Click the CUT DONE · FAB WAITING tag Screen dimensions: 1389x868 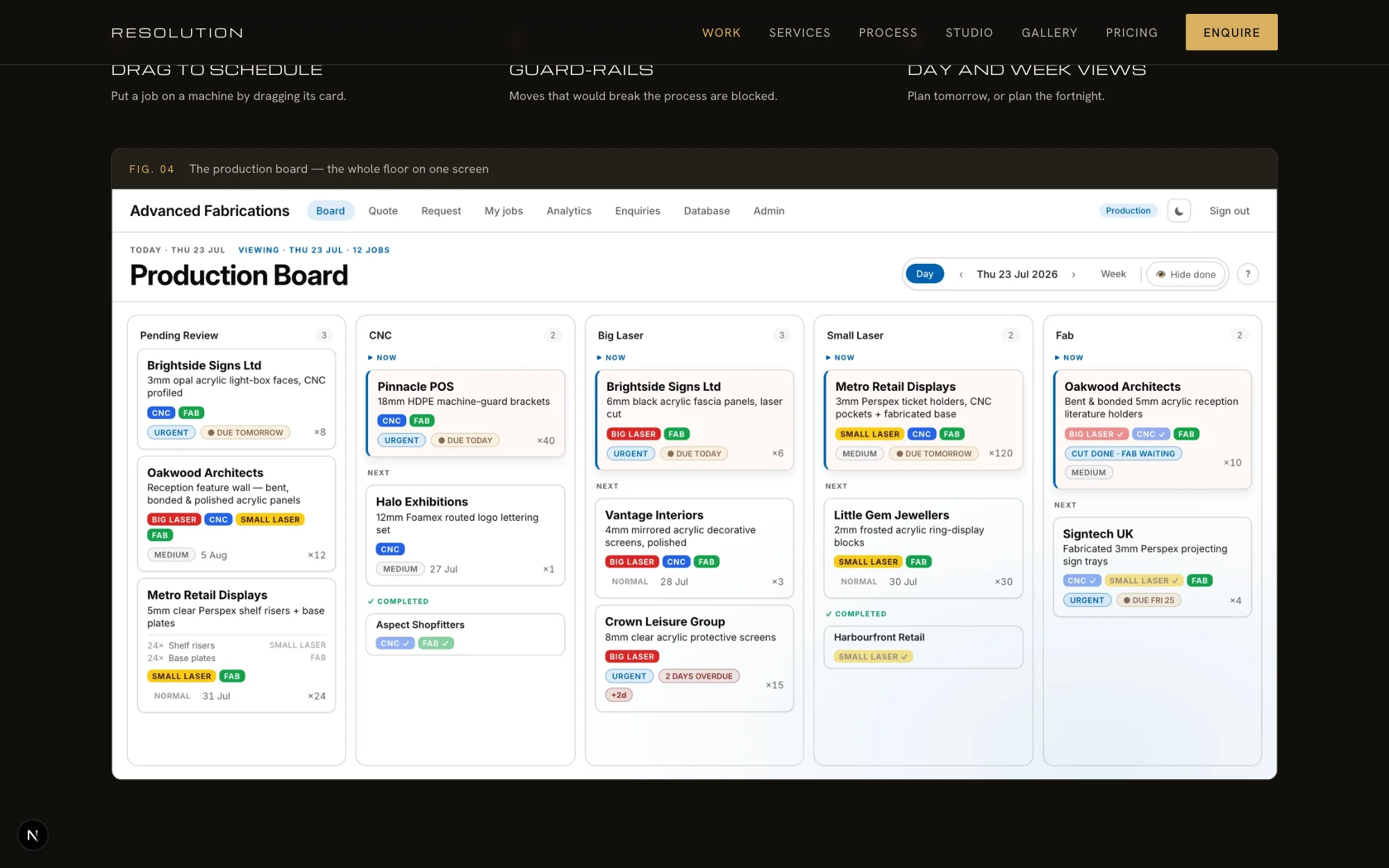(x=1122, y=453)
